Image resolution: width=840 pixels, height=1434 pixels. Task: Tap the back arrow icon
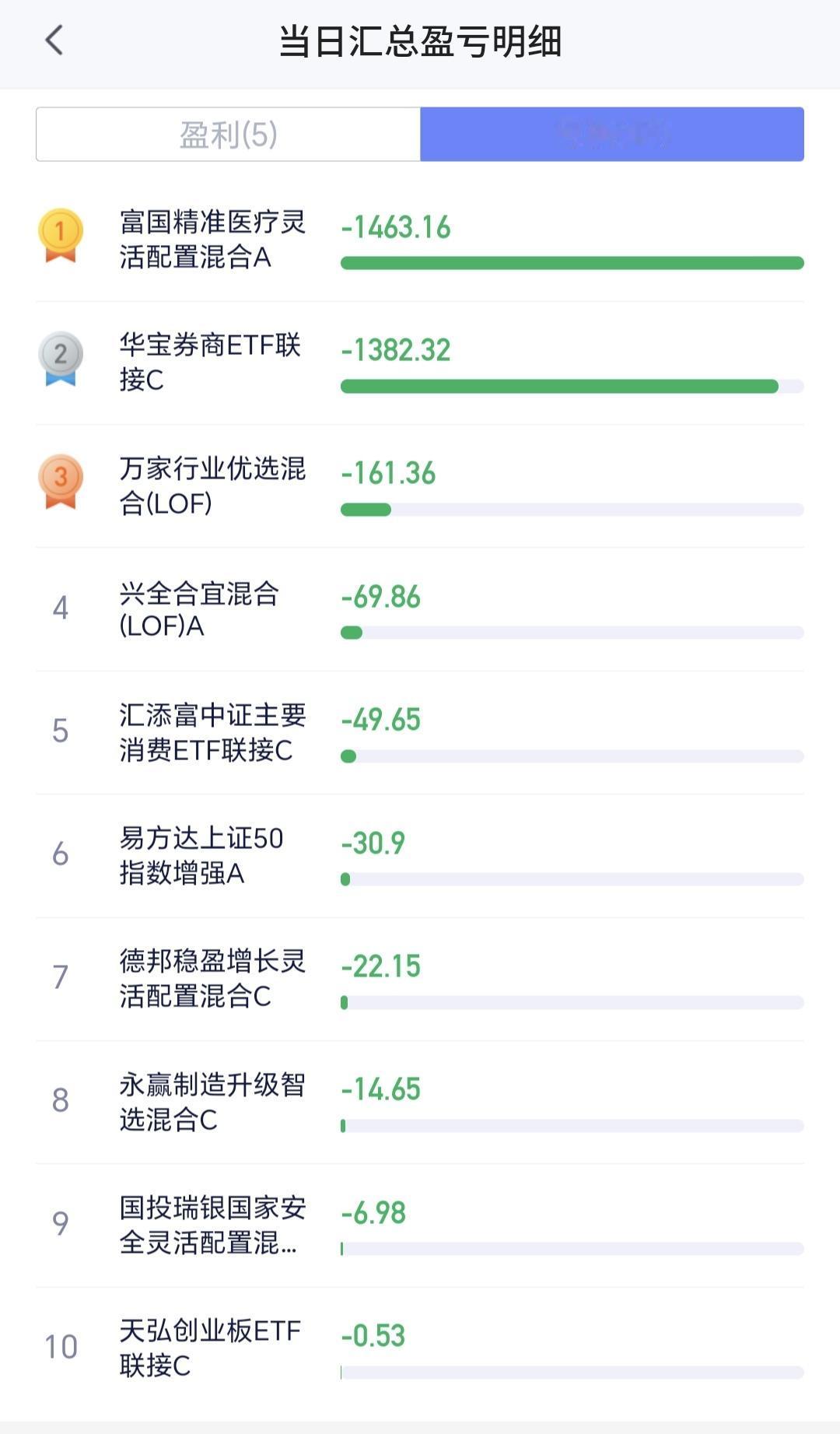[x=54, y=40]
